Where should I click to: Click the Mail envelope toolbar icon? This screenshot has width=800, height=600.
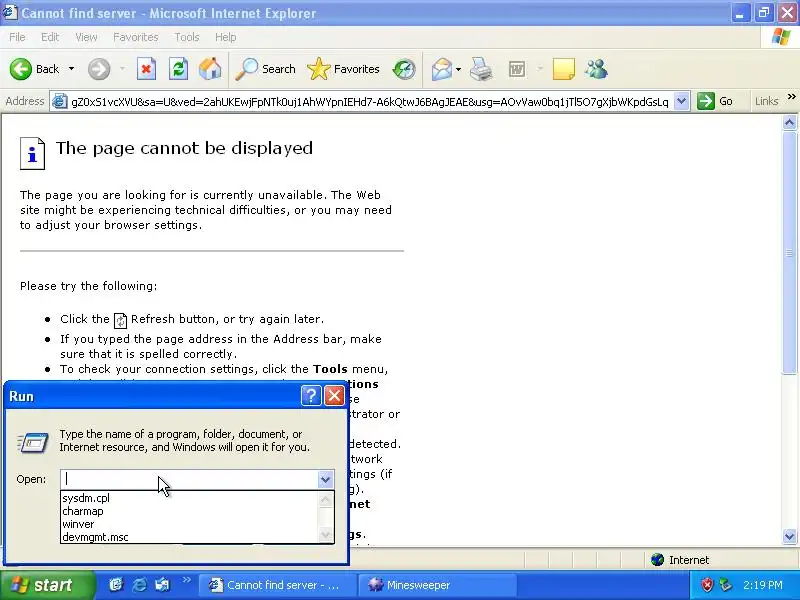441,69
